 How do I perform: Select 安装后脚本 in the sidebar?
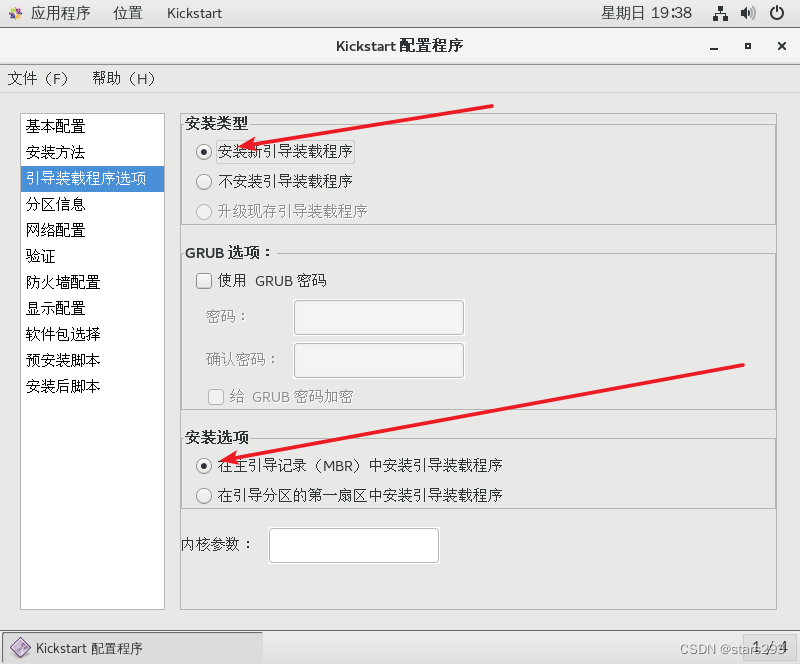pyautogui.click(x=92, y=387)
